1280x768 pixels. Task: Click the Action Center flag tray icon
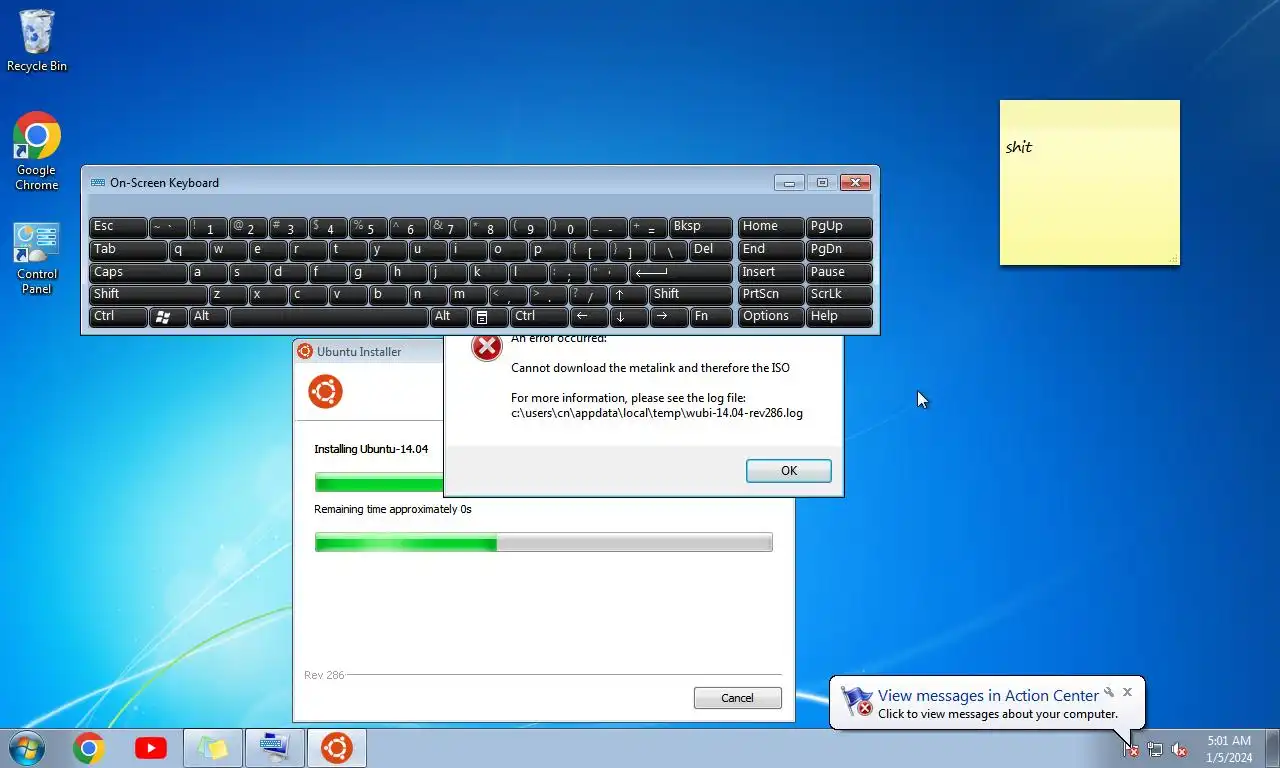pyautogui.click(x=1130, y=749)
